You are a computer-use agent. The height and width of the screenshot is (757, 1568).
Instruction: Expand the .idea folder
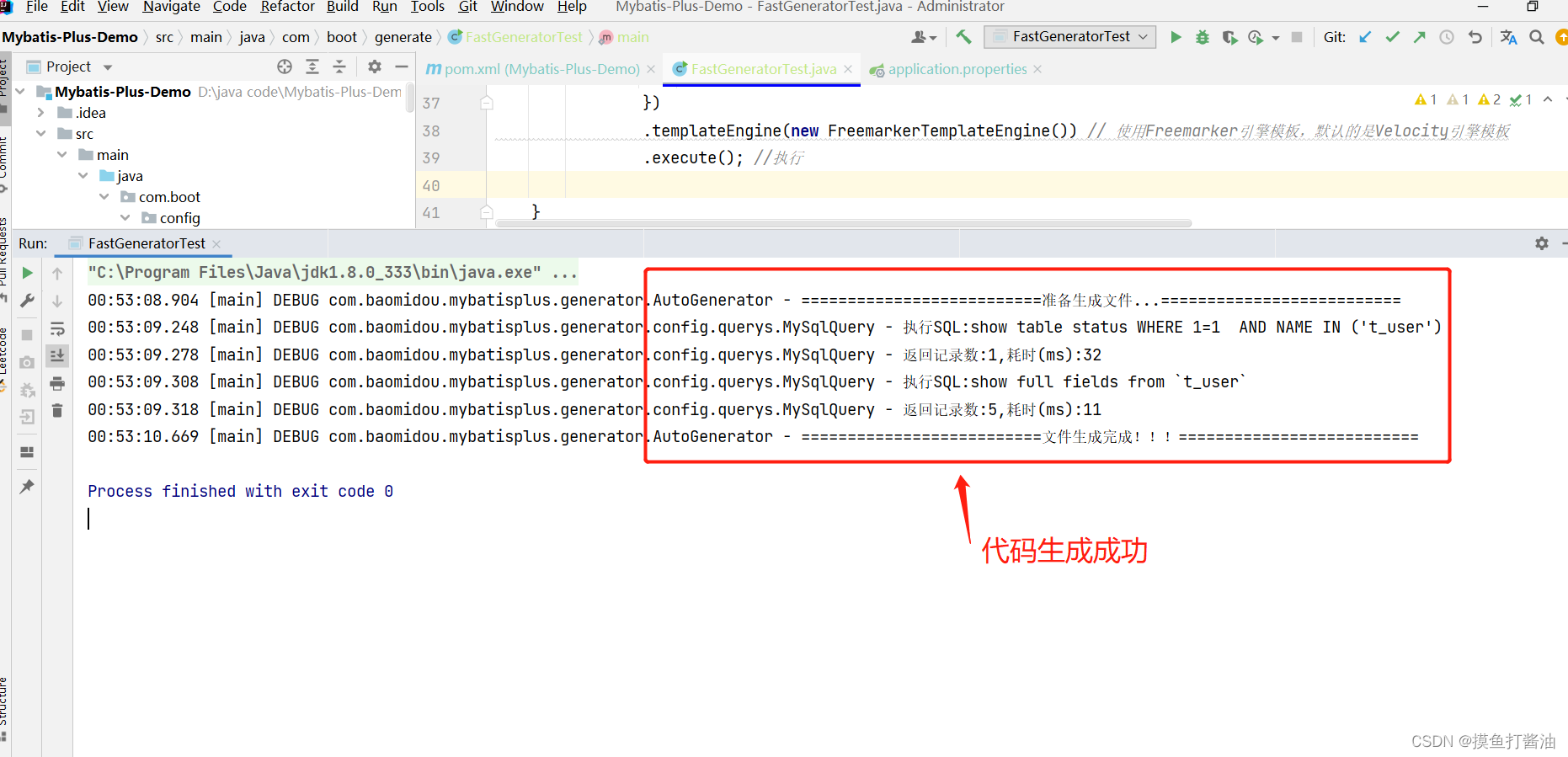[40, 112]
